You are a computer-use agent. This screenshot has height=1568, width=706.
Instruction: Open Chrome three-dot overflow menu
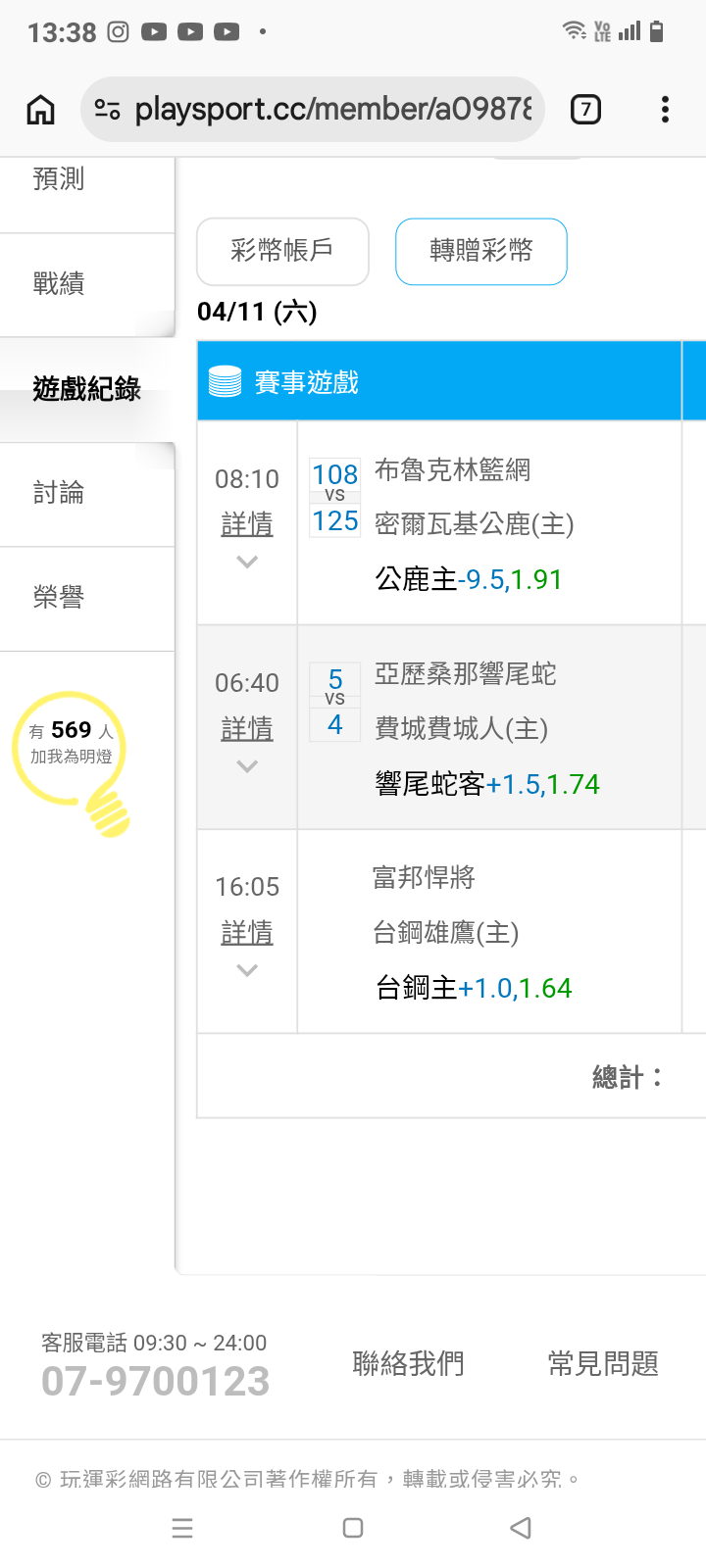coord(665,110)
